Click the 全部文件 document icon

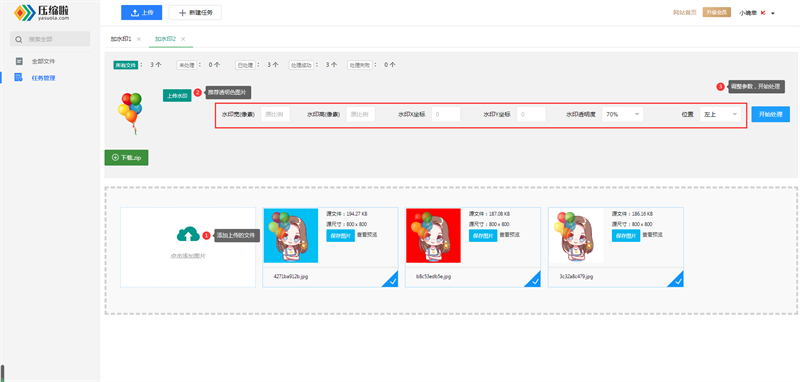tap(19, 61)
